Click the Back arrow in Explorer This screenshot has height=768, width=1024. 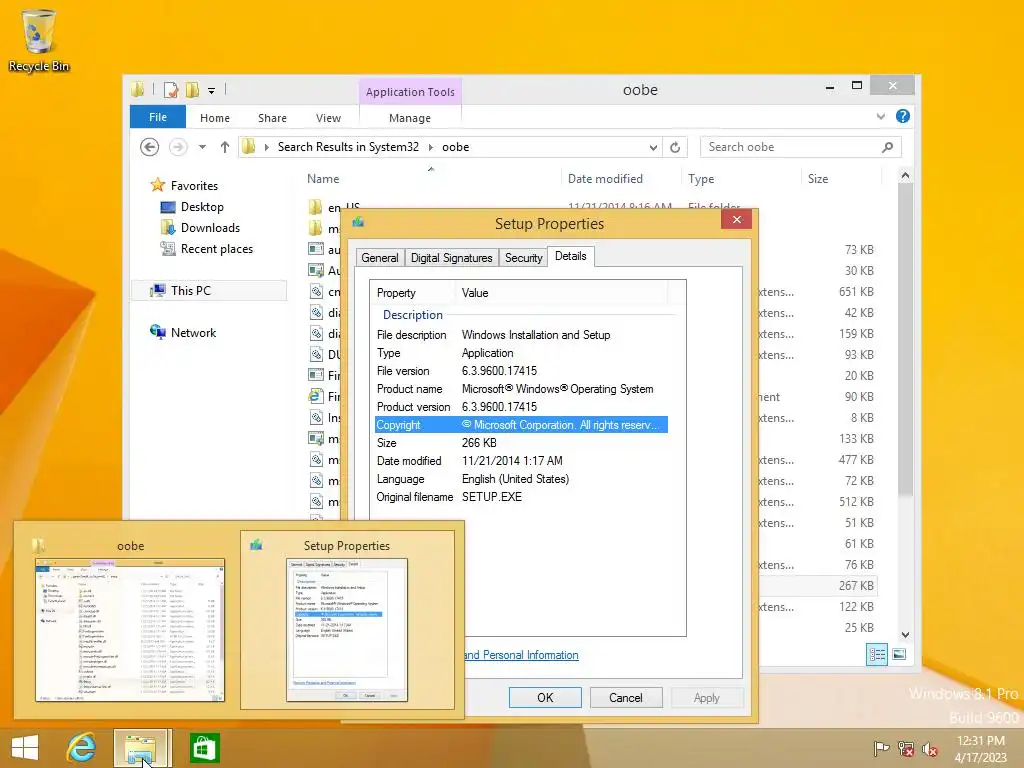pyautogui.click(x=150, y=147)
